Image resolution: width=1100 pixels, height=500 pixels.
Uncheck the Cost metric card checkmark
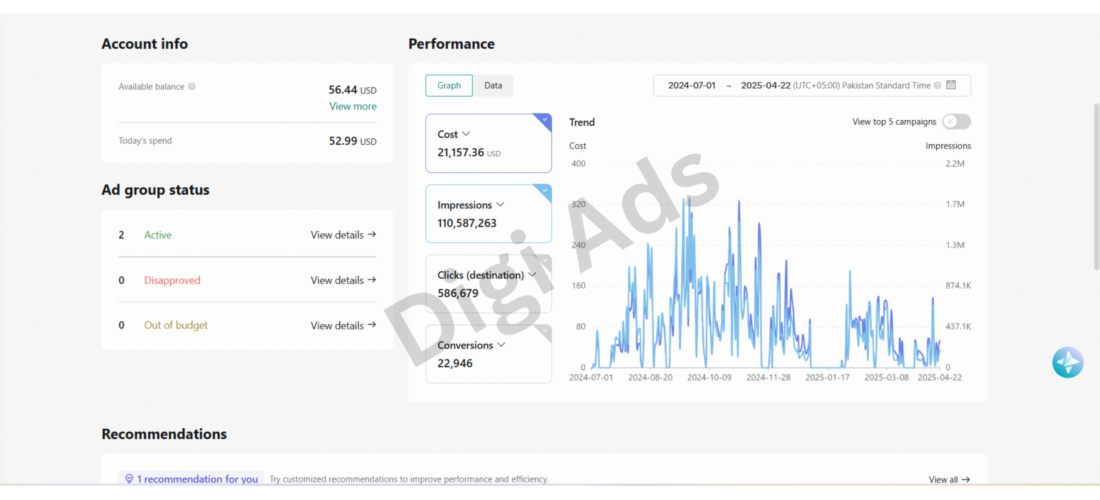click(544, 120)
